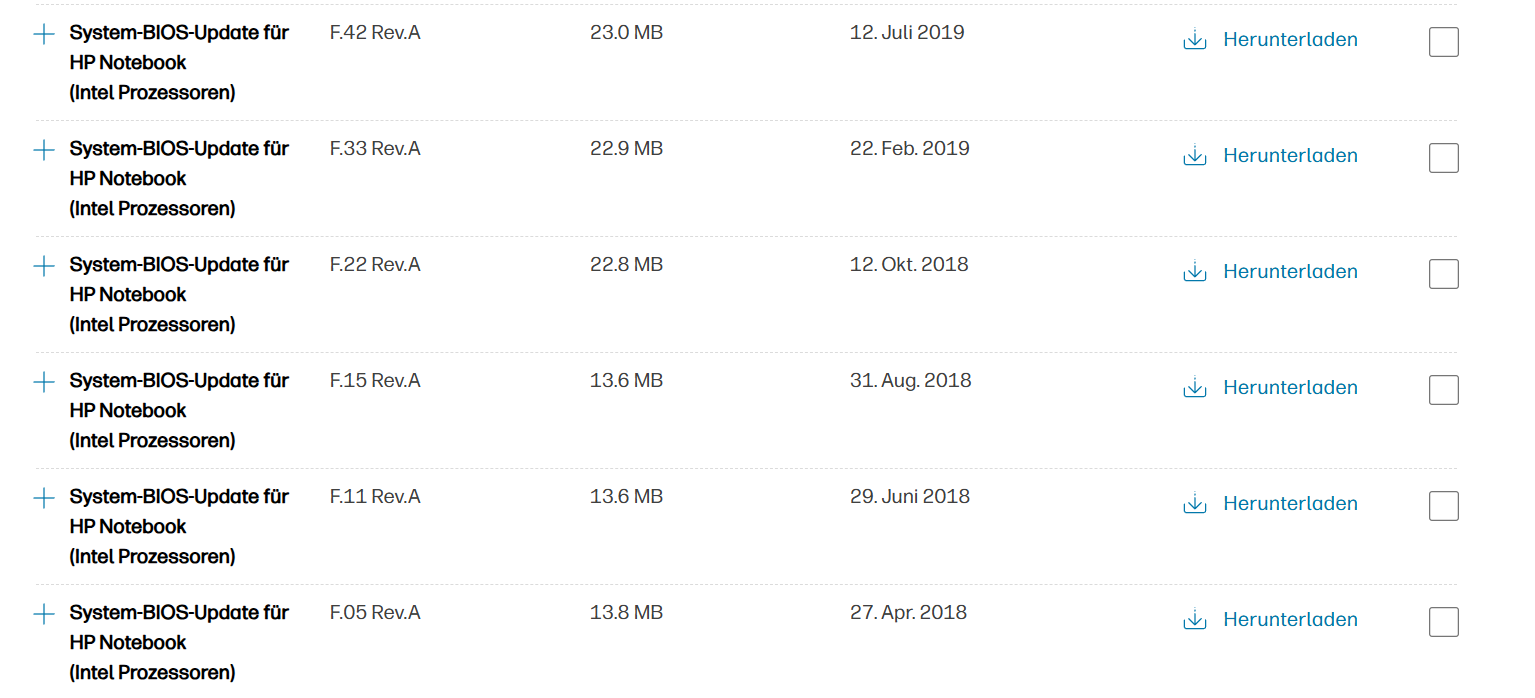Expand details for the 31. Aug. 2018 update
Screen dimensions: 1535x698
pos(44,382)
